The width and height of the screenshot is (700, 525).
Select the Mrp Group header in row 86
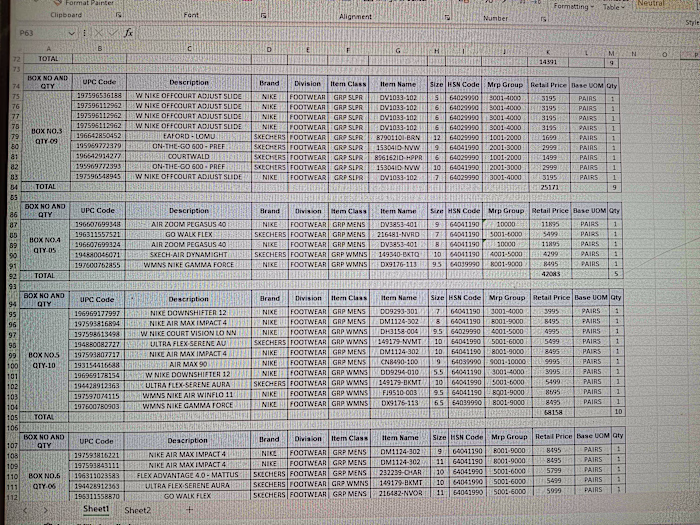click(x=506, y=210)
